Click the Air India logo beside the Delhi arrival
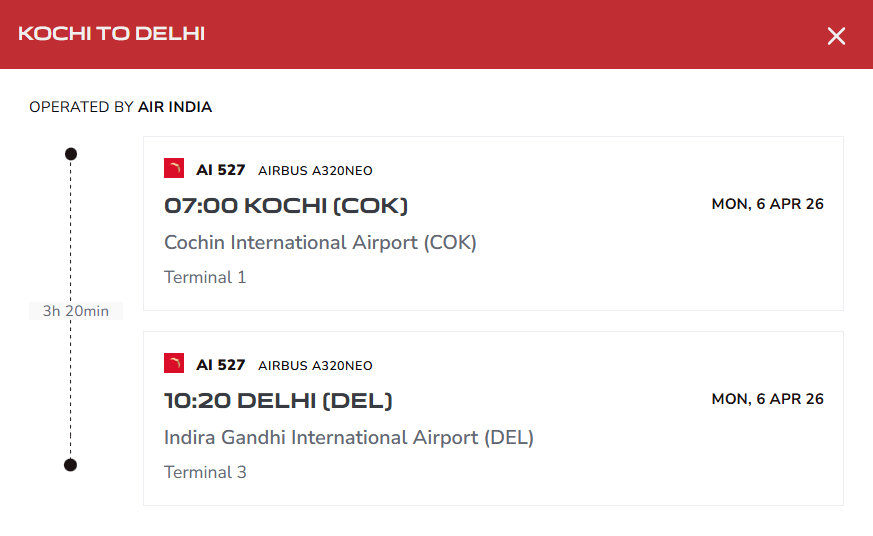The width and height of the screenshot is (873, 536). click(x=174, y=364)
